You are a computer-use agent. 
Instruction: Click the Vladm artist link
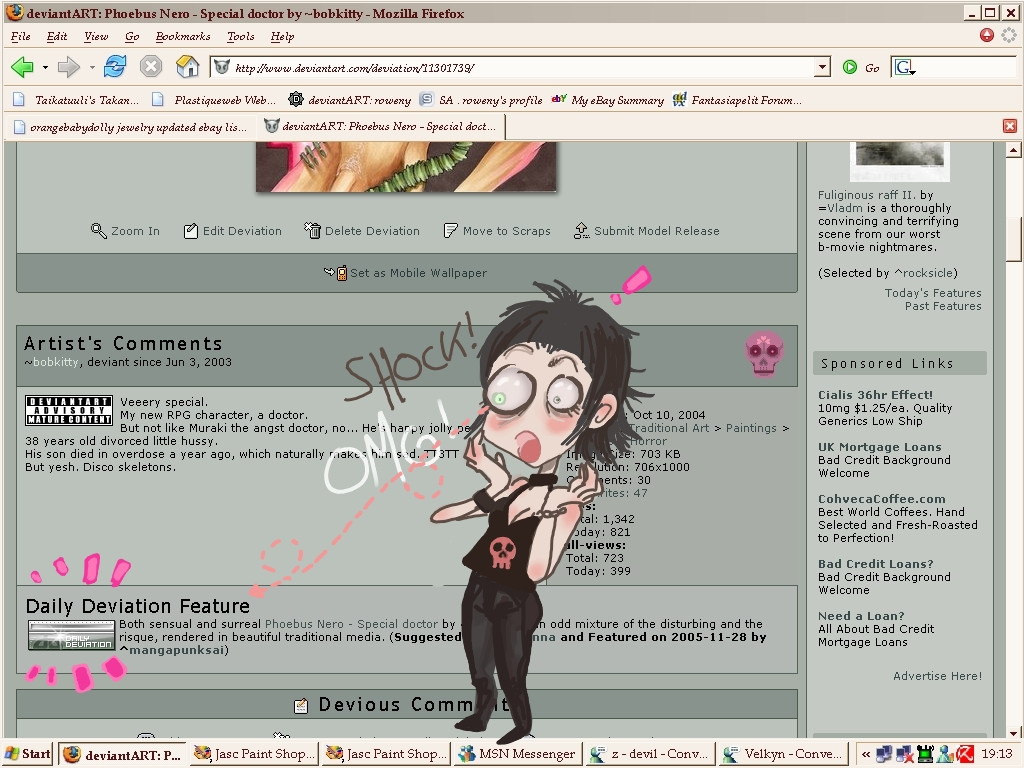[844, 208]
